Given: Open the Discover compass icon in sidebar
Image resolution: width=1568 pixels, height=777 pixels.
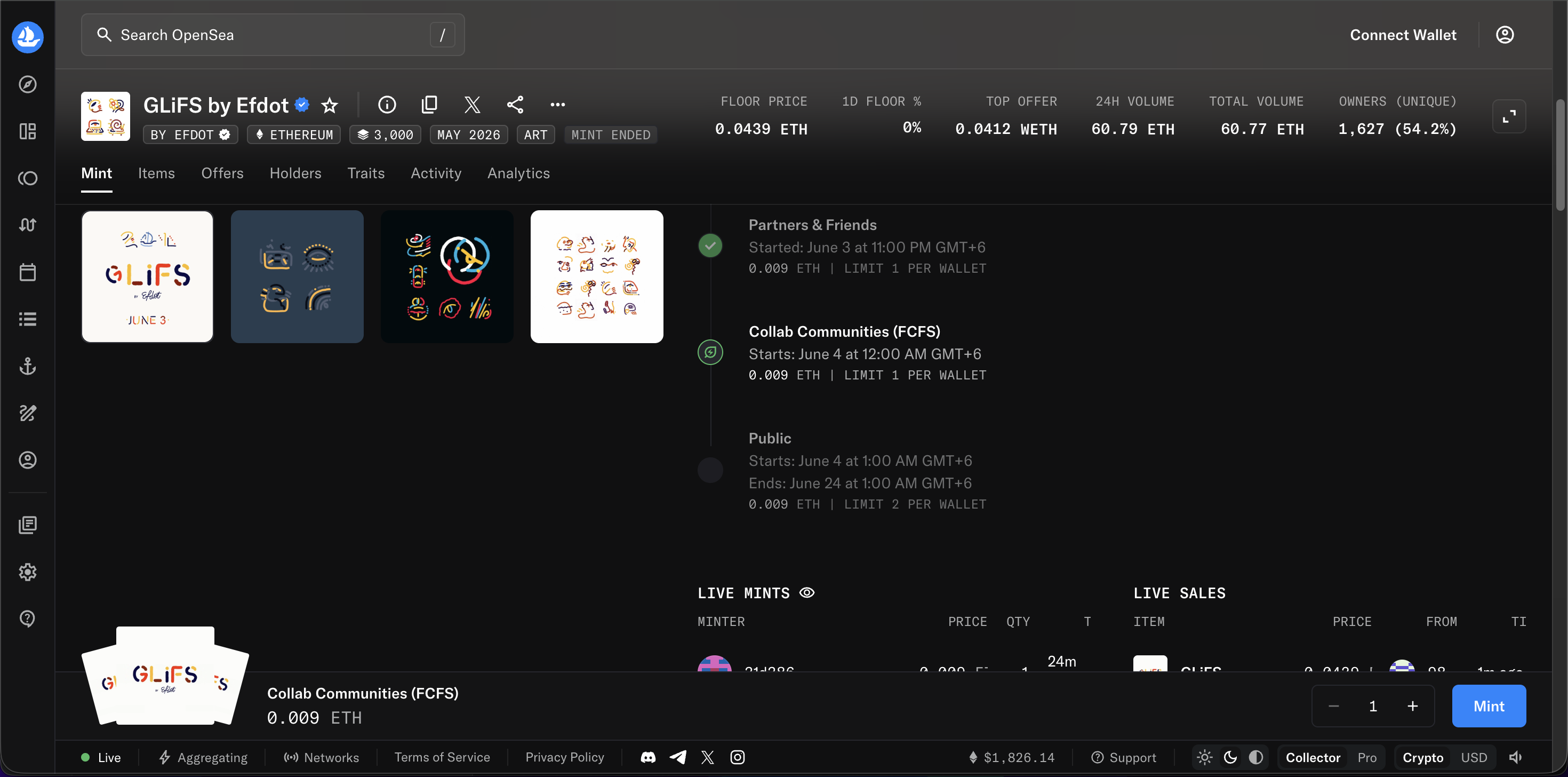Looking at the screenshot, I should [27, 84].
